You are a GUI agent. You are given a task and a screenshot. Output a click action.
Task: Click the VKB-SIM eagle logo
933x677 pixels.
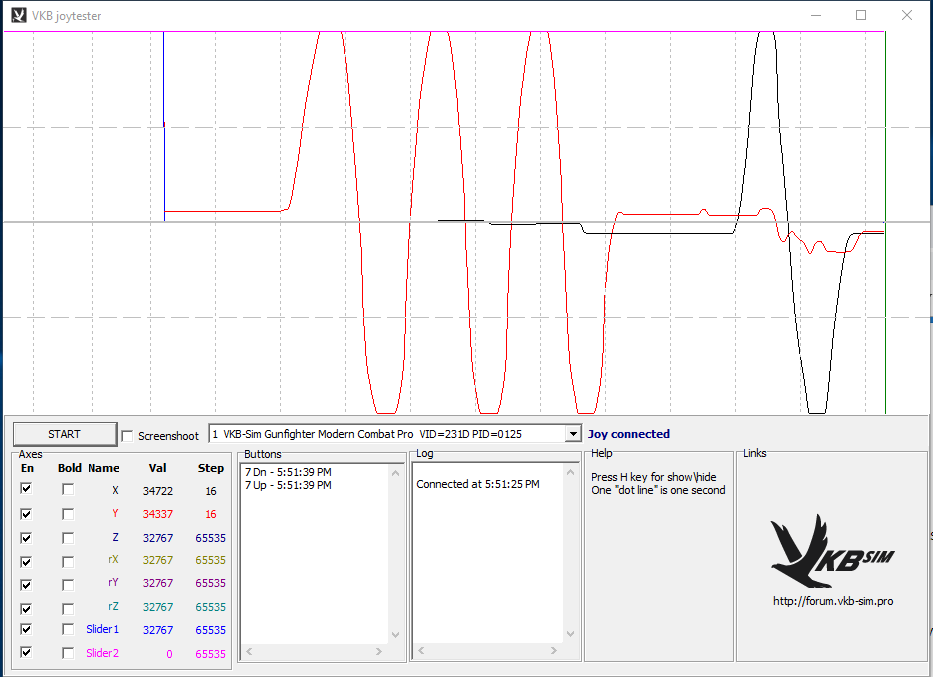pos(832,551)
